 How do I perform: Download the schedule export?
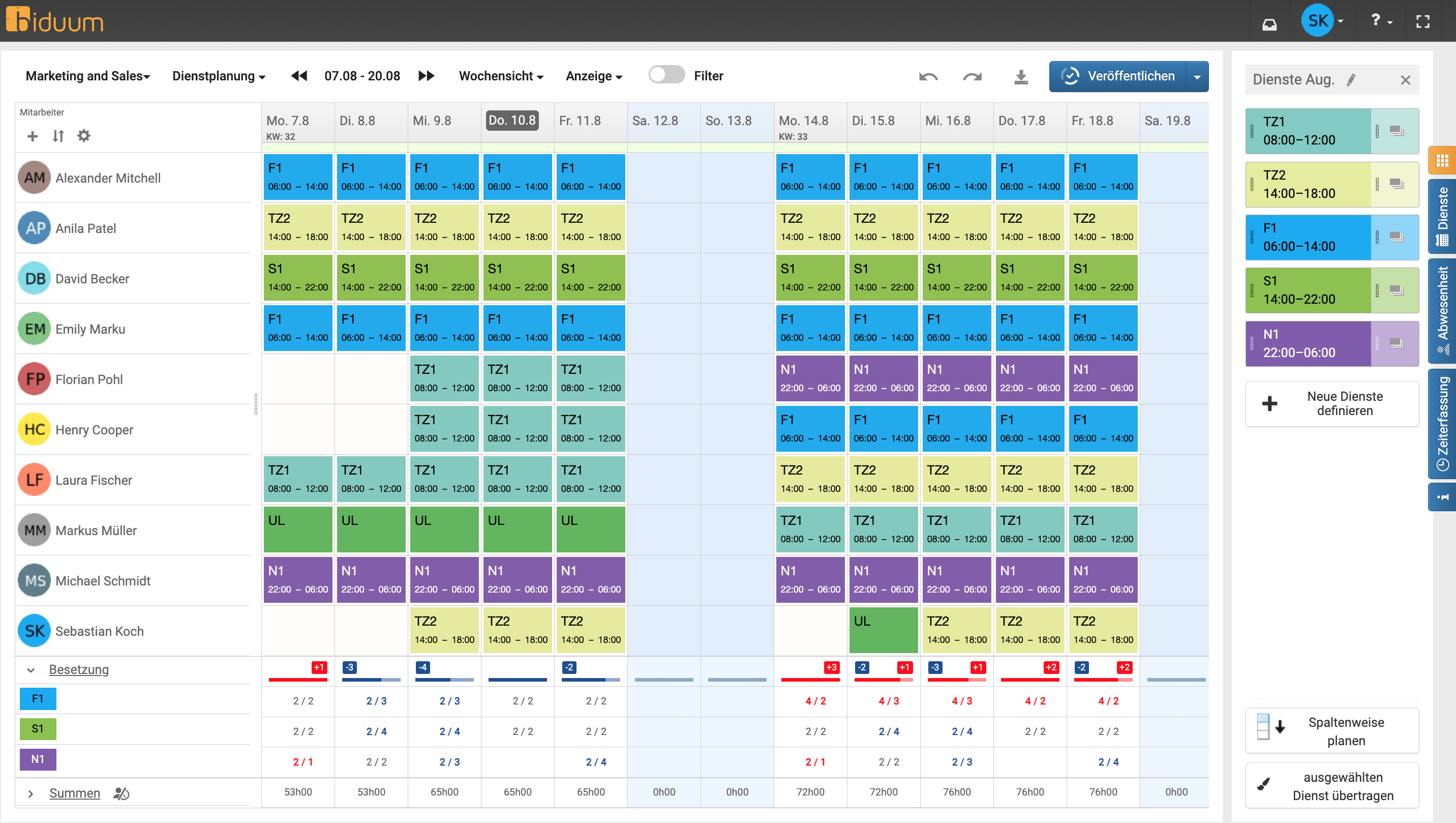1021,76
